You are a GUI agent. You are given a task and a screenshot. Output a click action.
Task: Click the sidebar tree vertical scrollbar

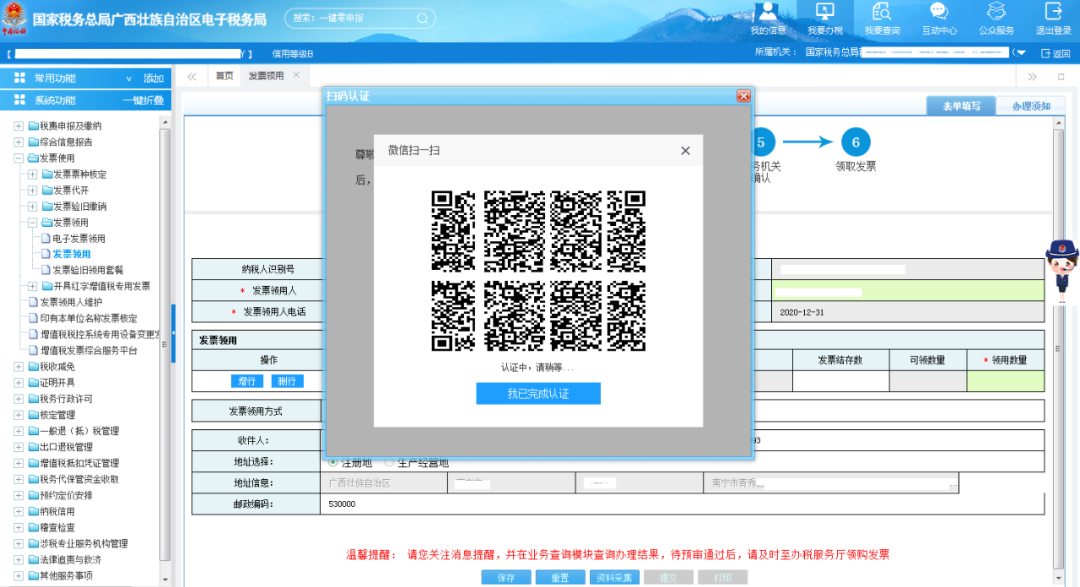(x=165, y=344)
